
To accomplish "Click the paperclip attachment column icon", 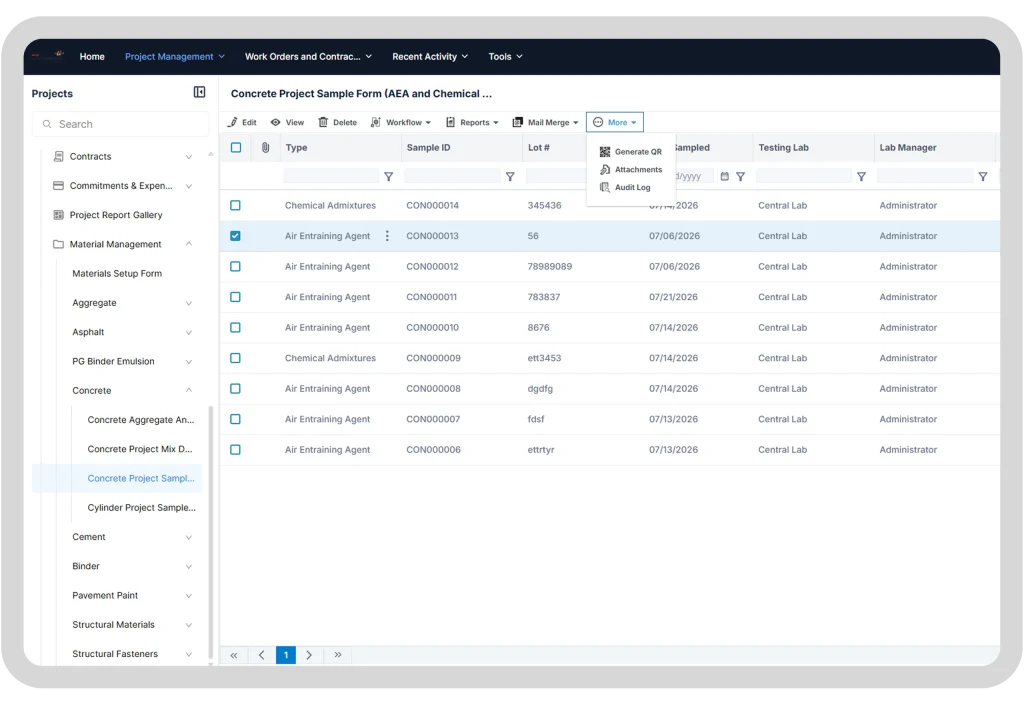I will coord(265,148).
